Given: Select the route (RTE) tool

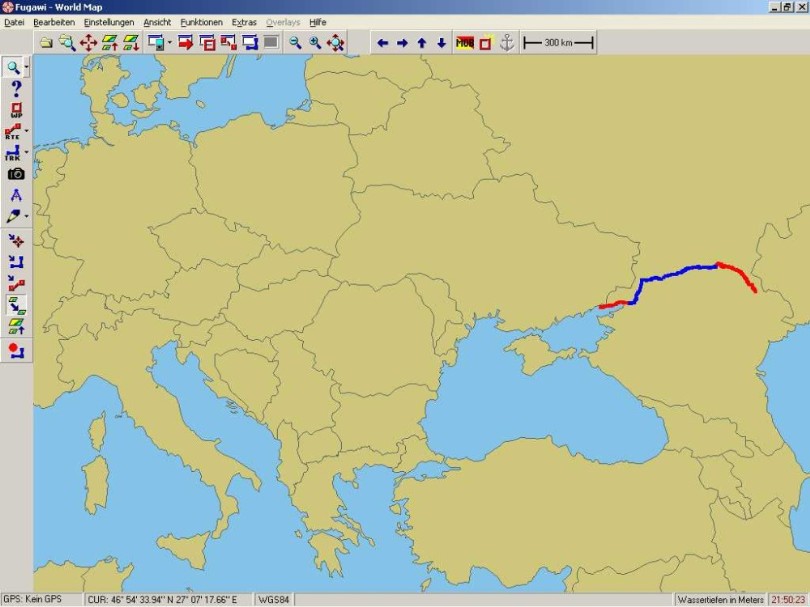Looking at the screenshot, I should click(13, 130).
